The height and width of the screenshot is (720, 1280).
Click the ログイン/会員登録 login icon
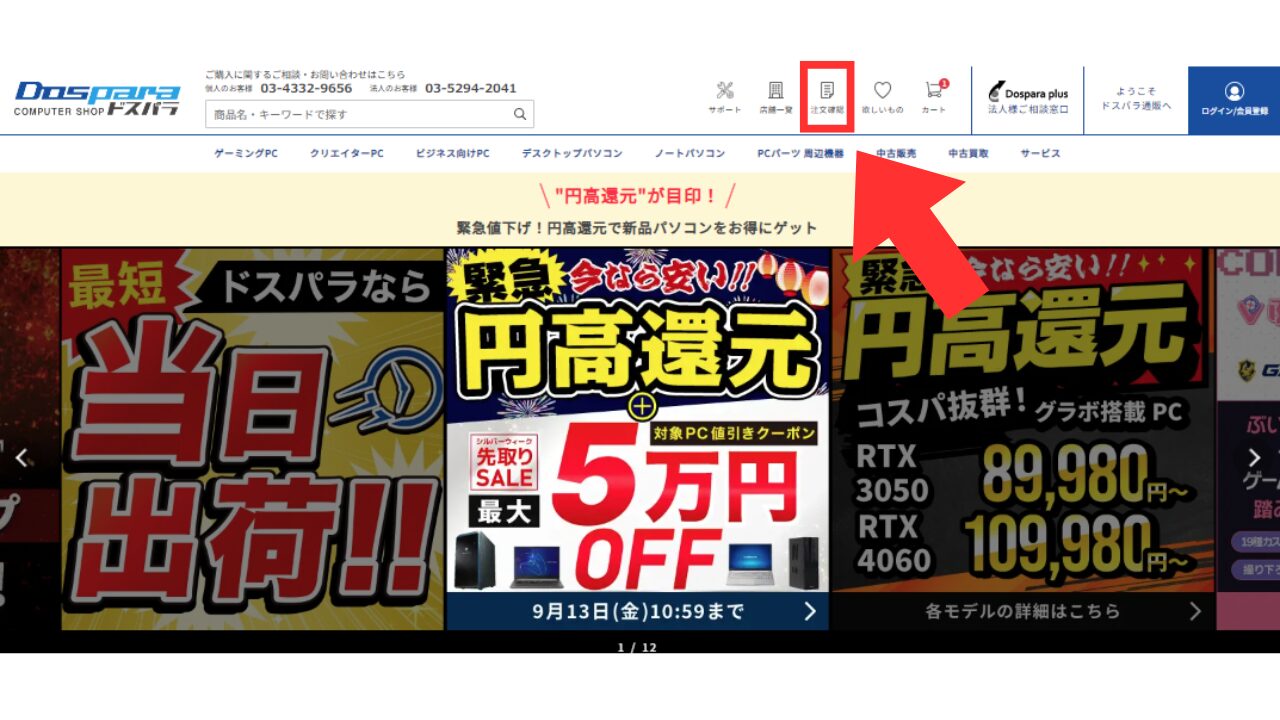[1234, 99]
